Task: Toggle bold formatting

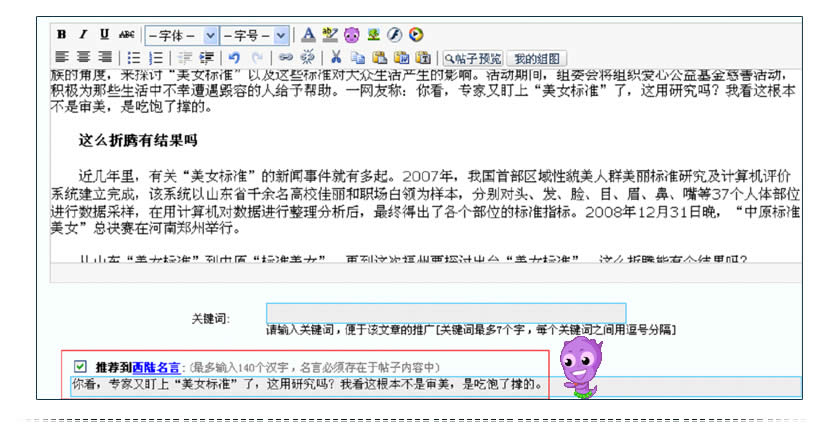Action: point(61,34)
